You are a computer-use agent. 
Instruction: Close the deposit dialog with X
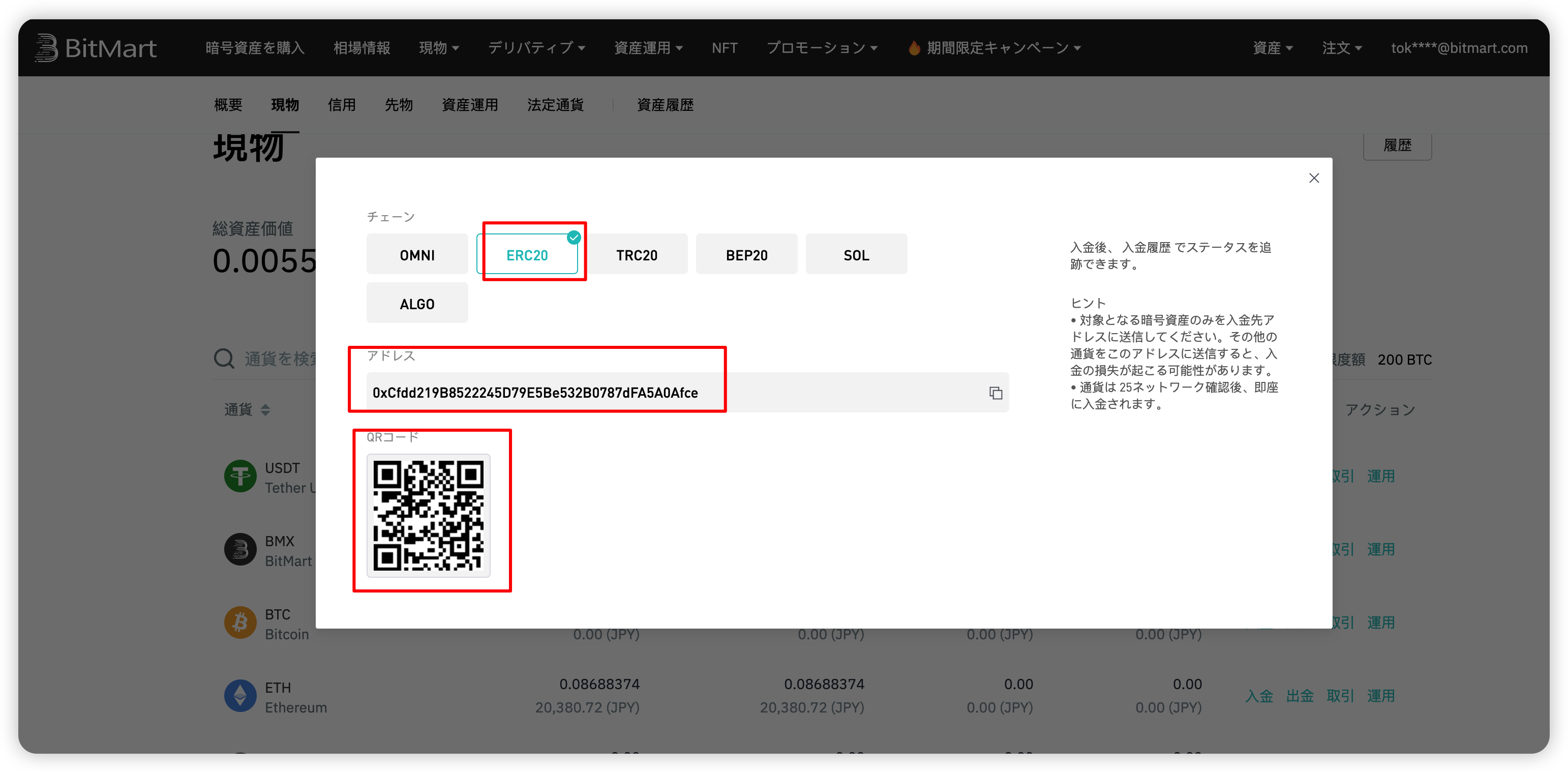point(1314,178)
